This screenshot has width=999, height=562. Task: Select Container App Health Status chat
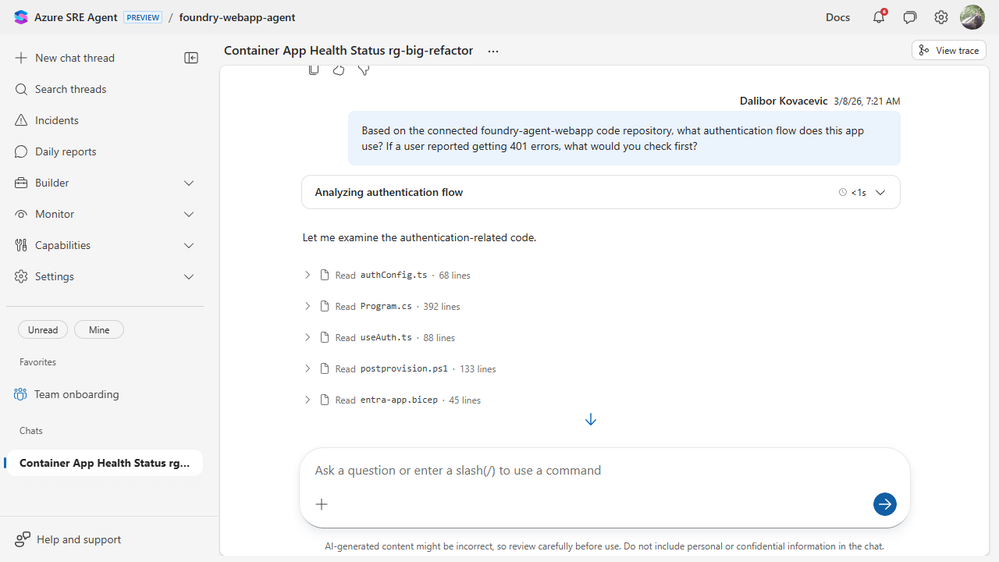coord(104,463)
